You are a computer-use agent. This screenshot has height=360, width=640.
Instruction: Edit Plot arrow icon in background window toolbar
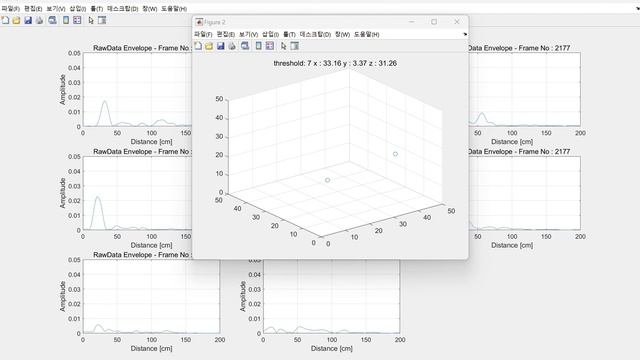(x=91, y=20)
